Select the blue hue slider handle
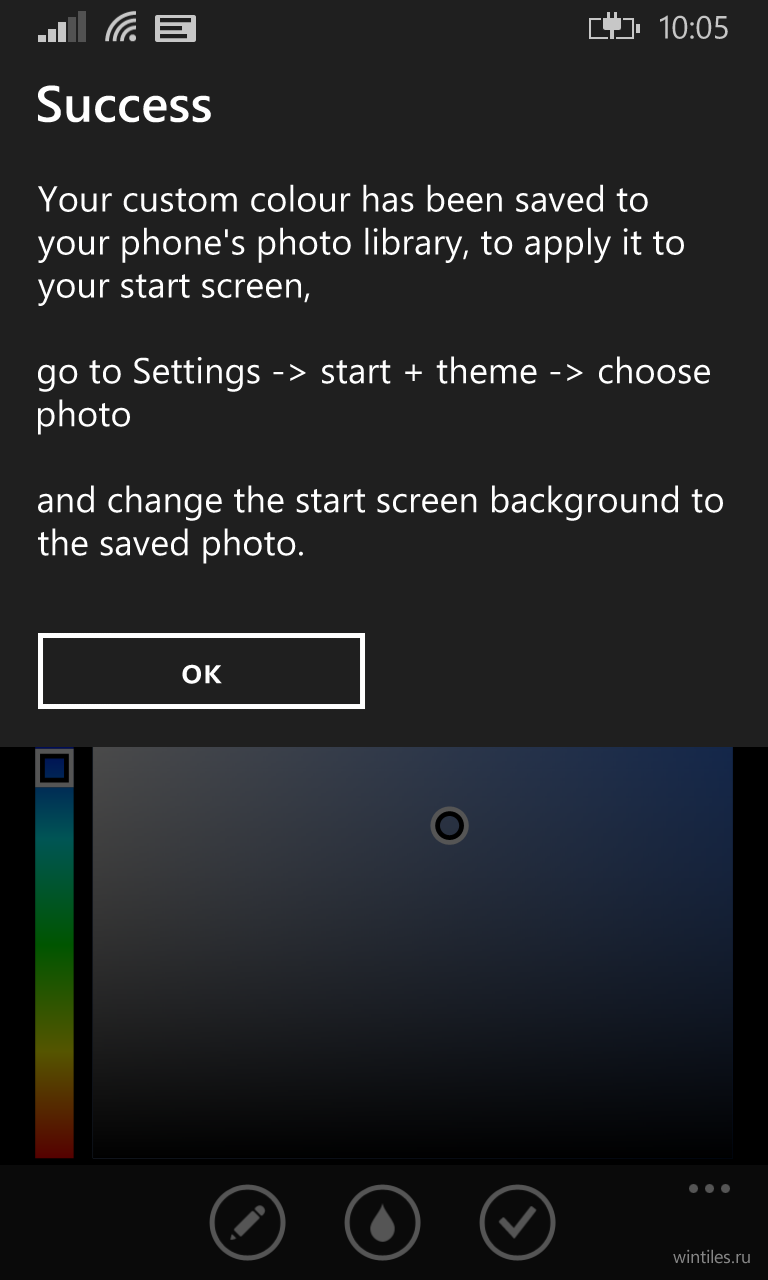The width and height of the screenshot is (768, 1280). (54, 768)
